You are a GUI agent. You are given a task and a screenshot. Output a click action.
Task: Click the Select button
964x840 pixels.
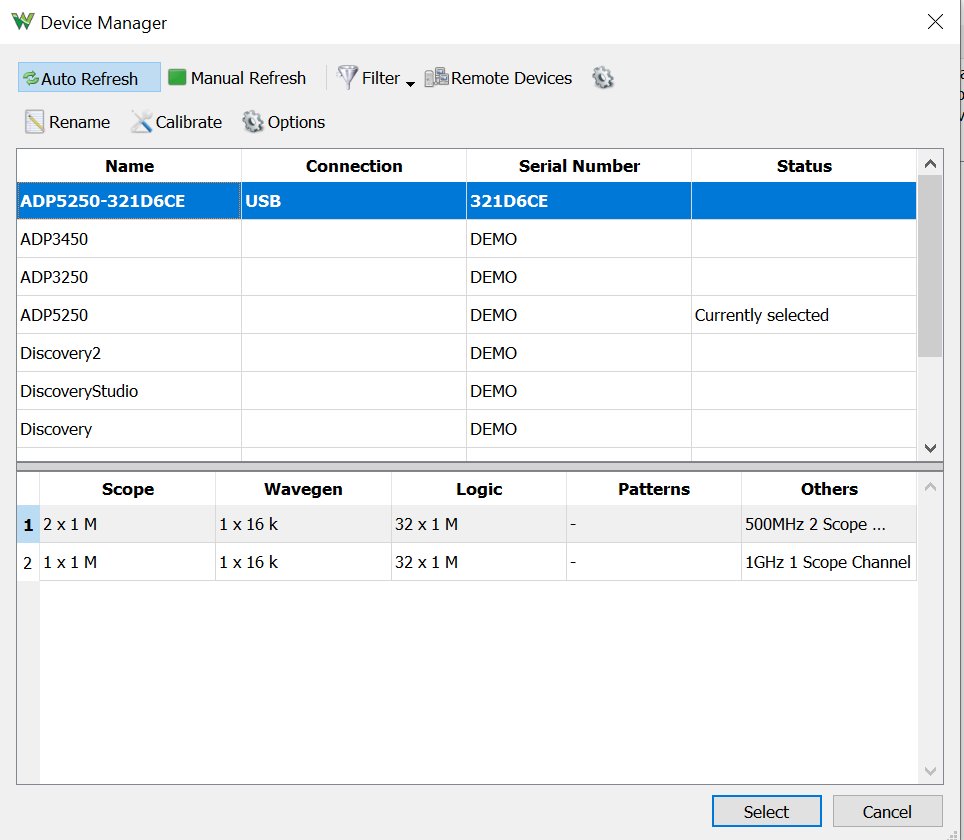(x=767, y=812)
